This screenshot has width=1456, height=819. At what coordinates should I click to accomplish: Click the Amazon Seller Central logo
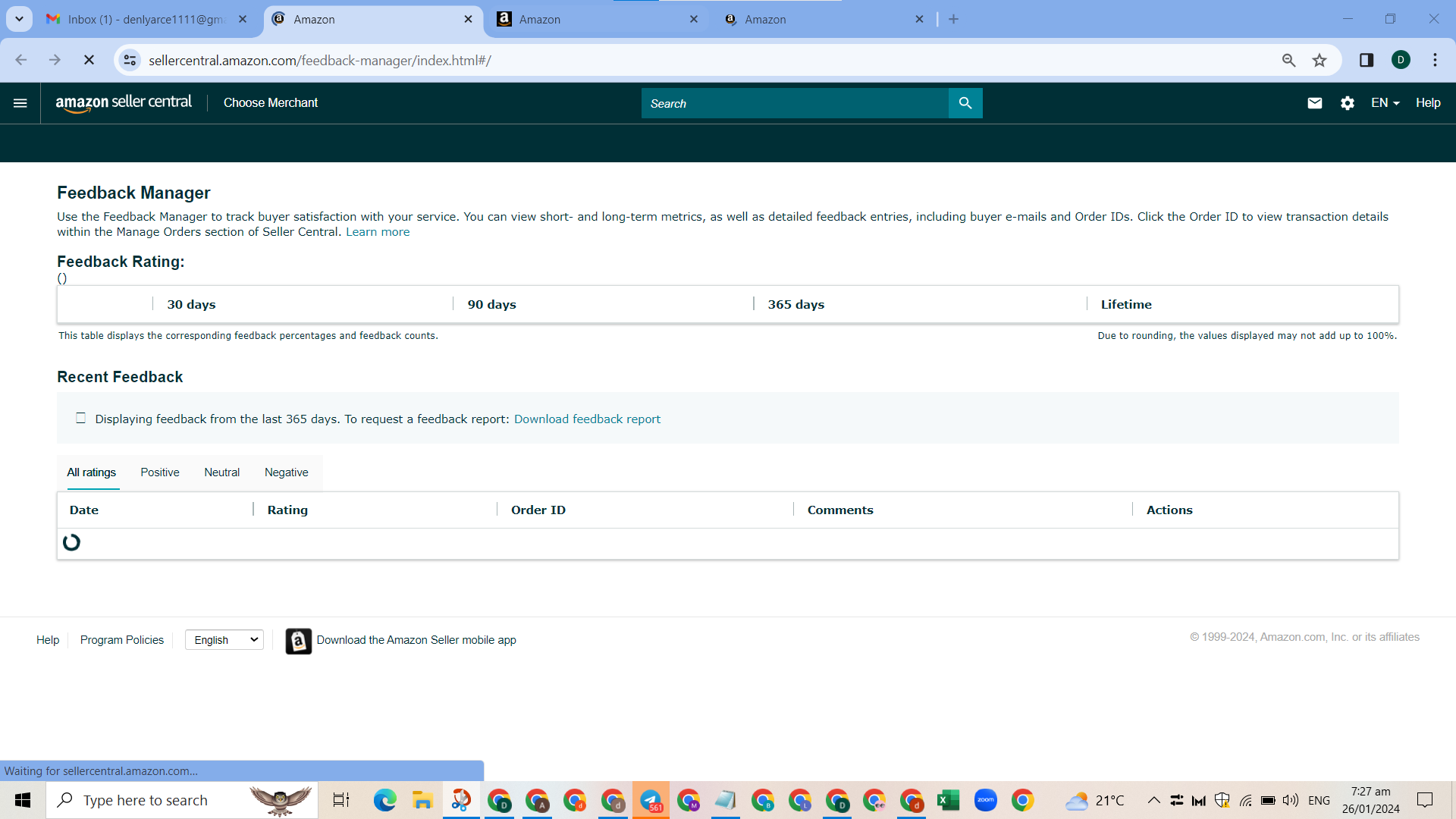[x=124, y=103]
